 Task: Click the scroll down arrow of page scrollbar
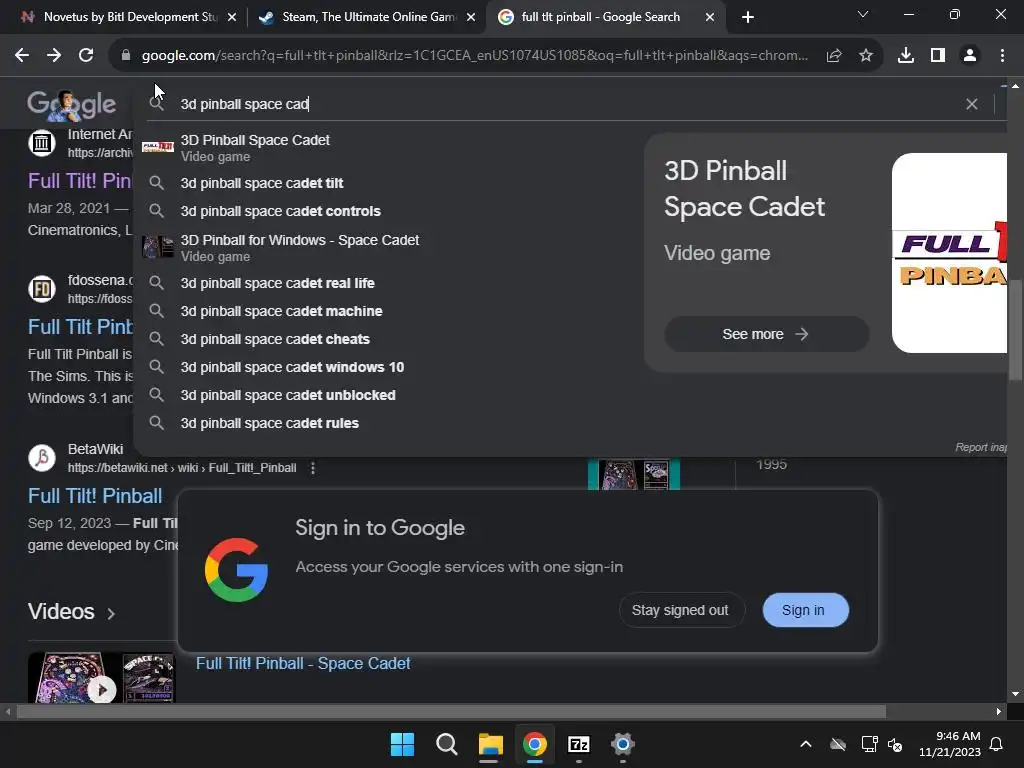(x=1015, y=694)
